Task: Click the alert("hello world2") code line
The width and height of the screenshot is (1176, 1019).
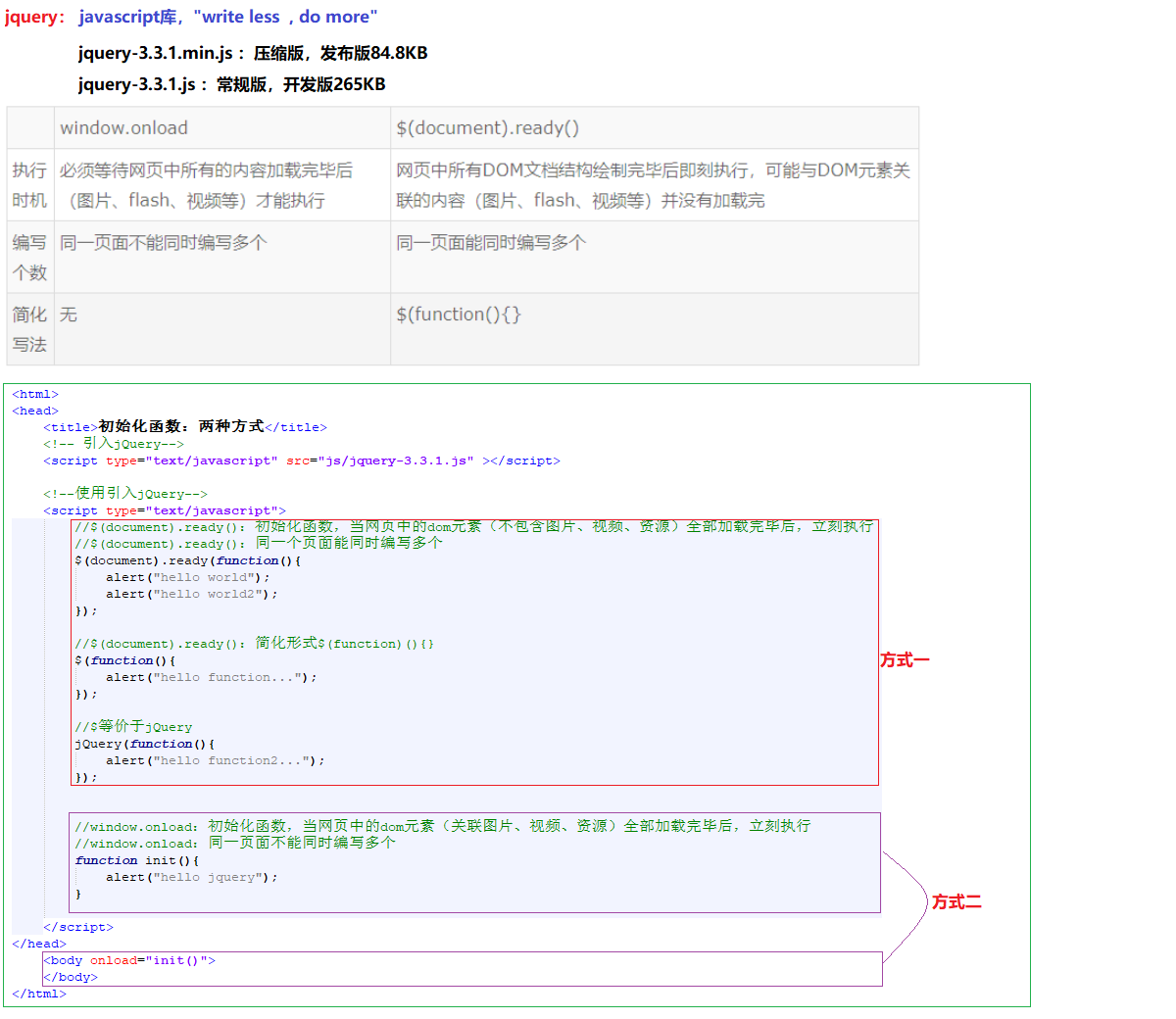Action: pos(192,594)
